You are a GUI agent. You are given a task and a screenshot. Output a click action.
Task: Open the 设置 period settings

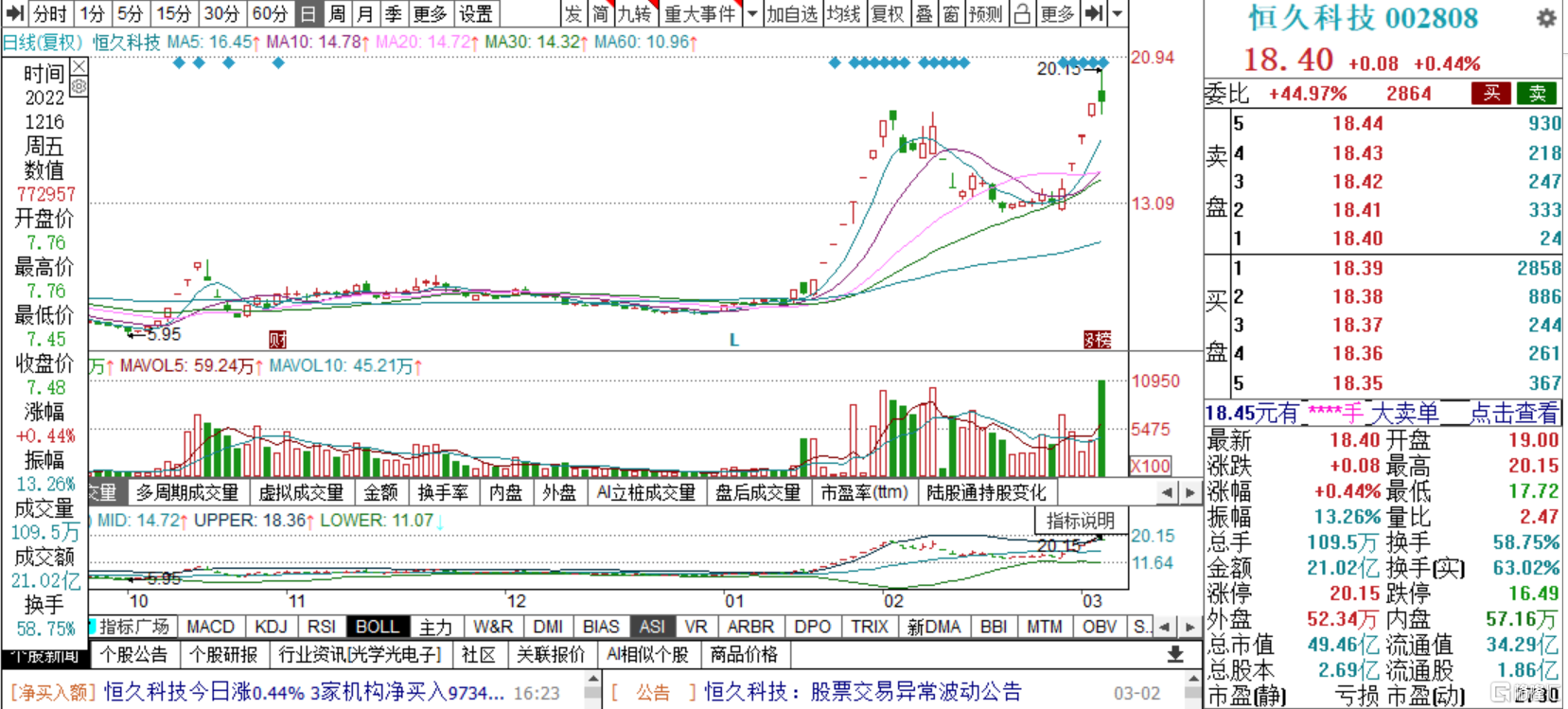coord(476,13)
